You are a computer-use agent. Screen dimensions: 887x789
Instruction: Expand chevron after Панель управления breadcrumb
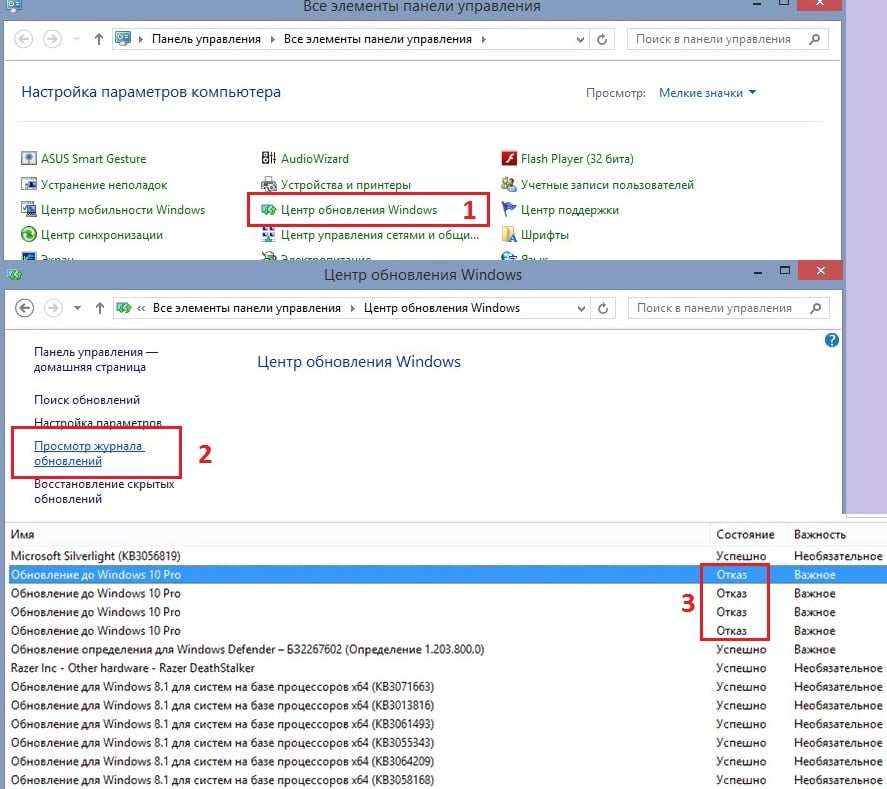tap(273, 39)
